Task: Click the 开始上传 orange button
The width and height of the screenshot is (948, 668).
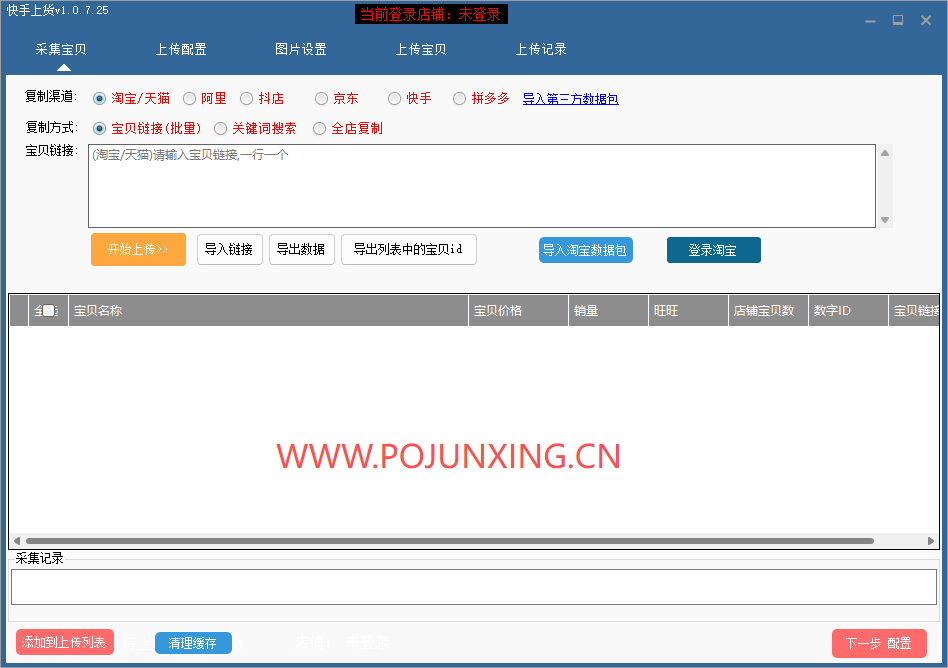Action: [138, 250]
